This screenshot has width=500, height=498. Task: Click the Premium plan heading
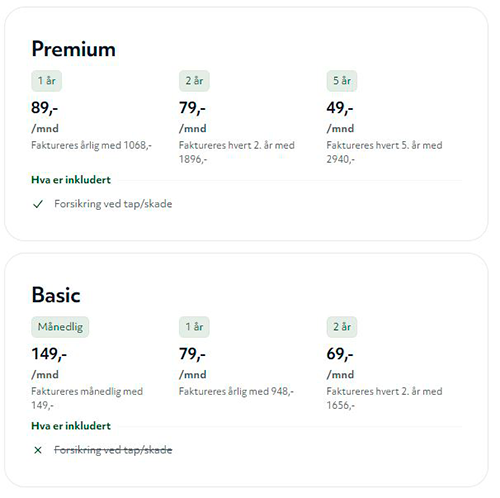pyautogui.click(x=74, y=49)
